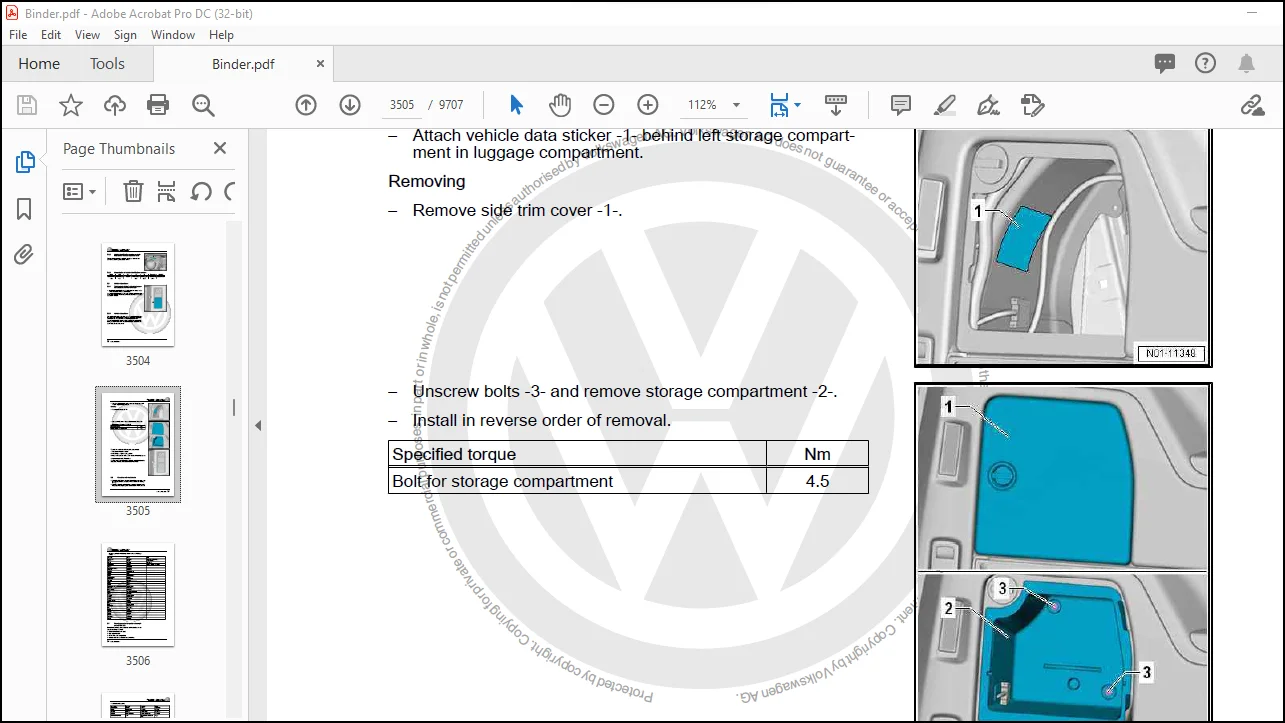Select the highlight text pen
1285x723 pixels.
[945, 105]
